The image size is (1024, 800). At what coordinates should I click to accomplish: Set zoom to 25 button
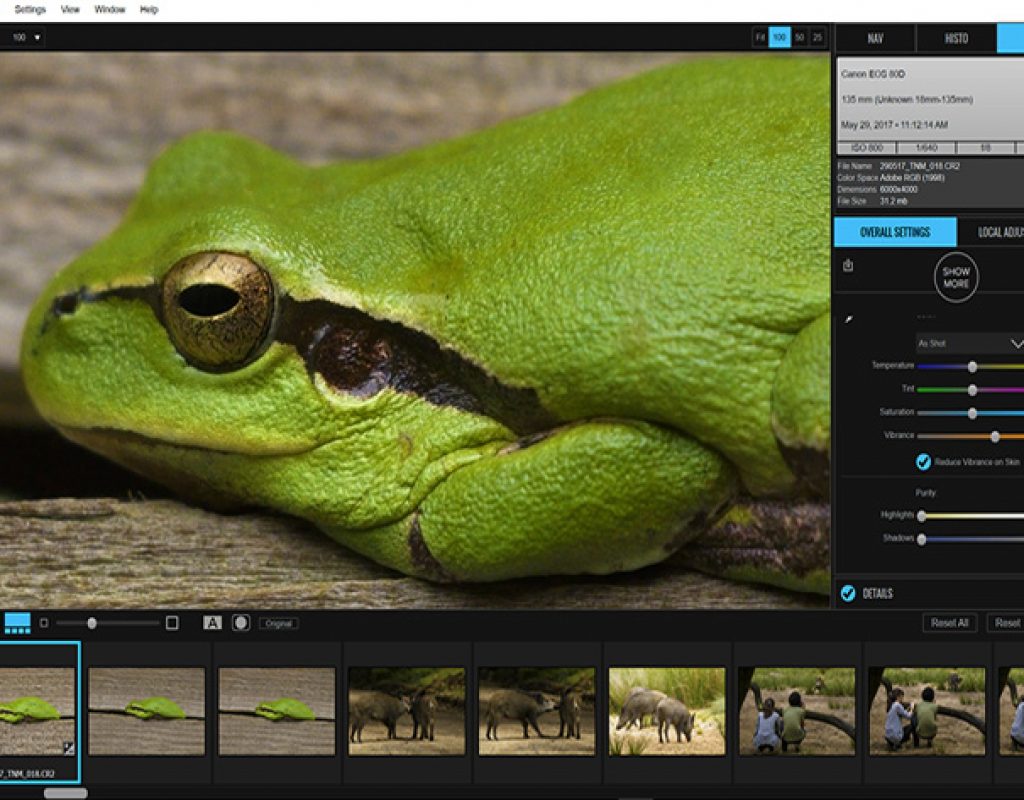[x=818, y=37]
